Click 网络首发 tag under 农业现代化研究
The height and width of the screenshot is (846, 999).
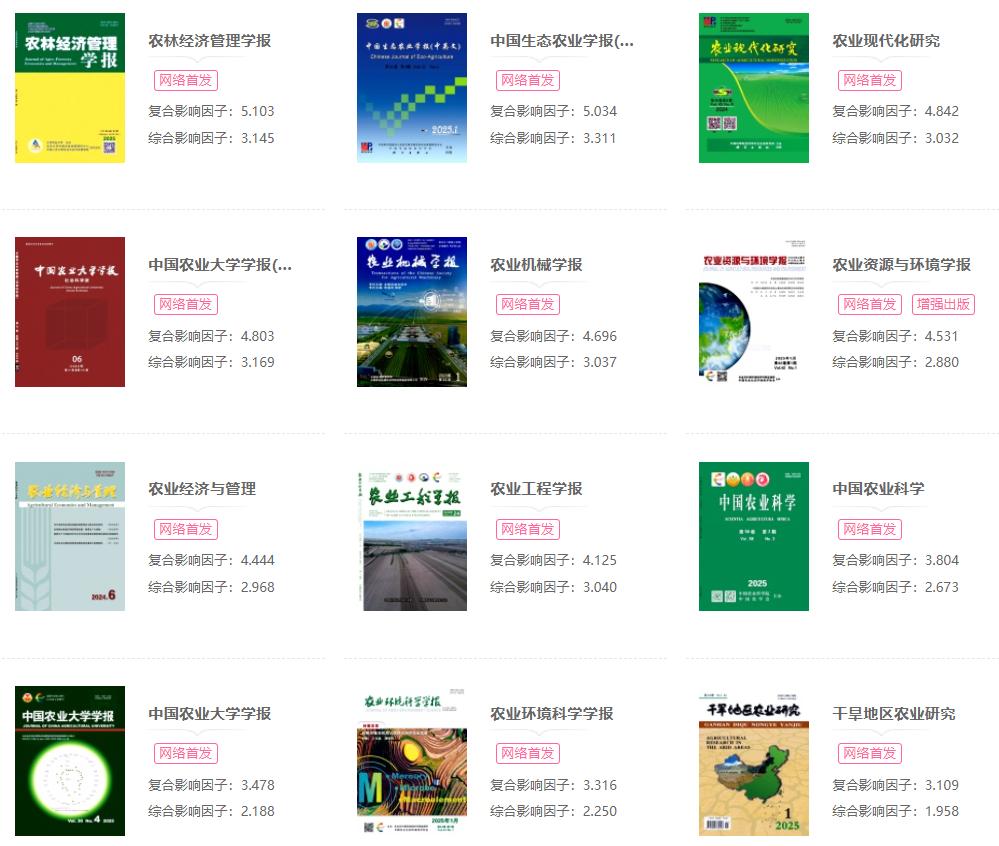[870, 80]
